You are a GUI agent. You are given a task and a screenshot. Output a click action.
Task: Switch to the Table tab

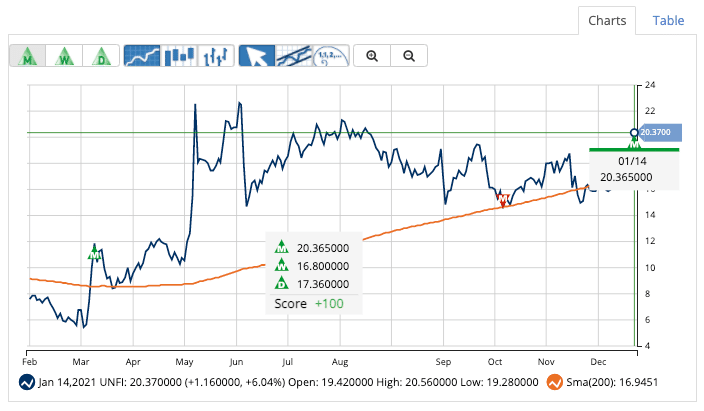[x=668, y=21]
